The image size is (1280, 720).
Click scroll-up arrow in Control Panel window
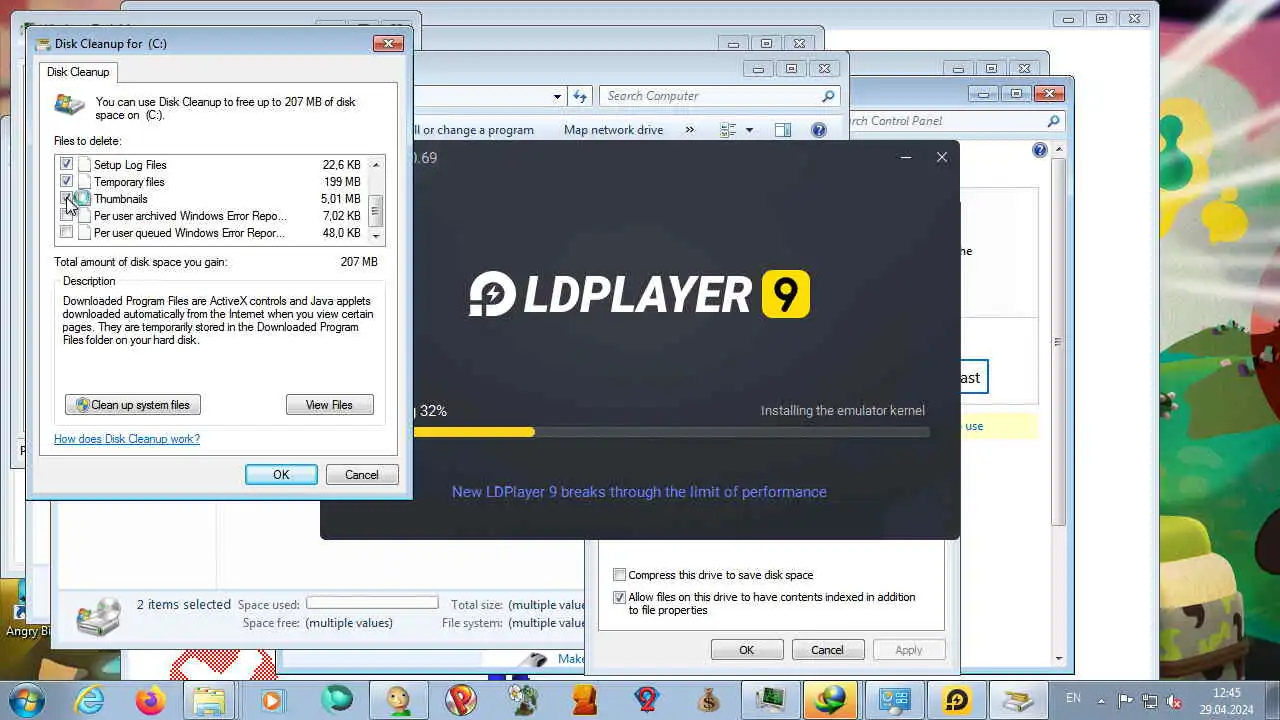click(1058, 150)
